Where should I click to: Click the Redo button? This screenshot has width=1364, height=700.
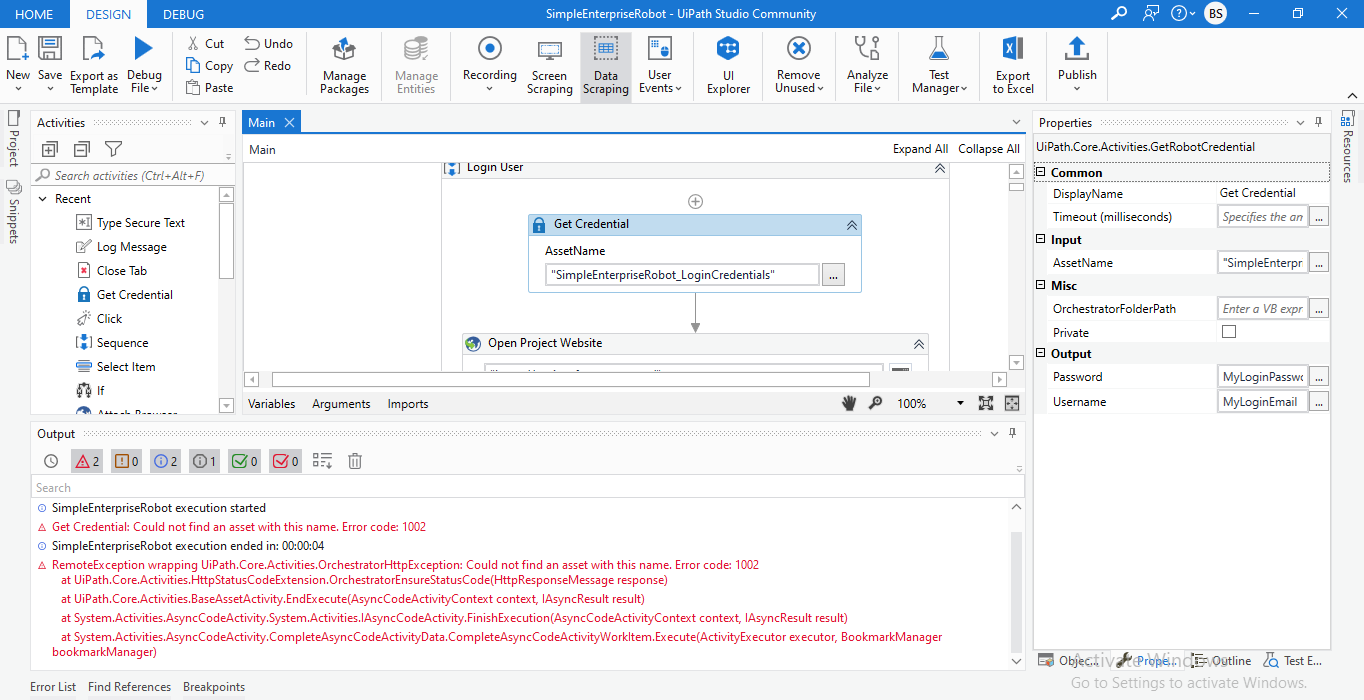click(267, 65)
